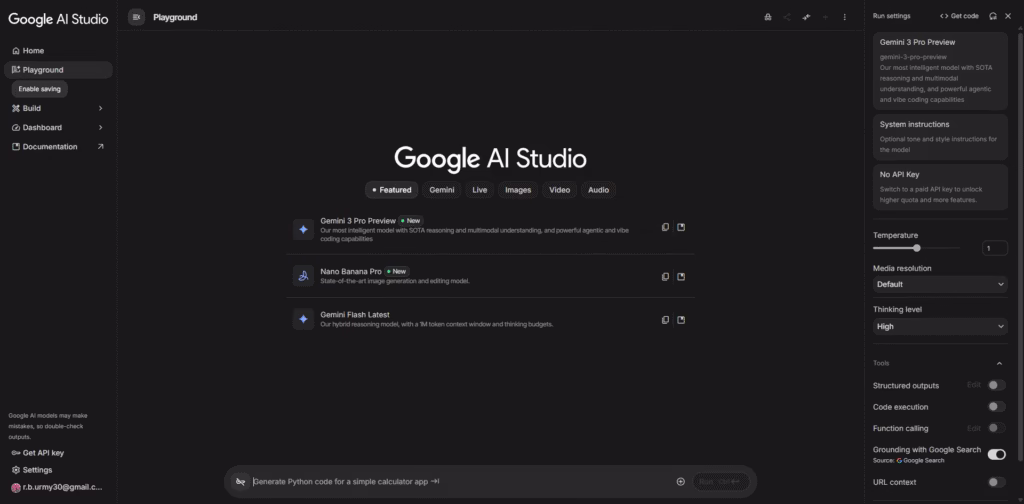Image resolution: width=1024 pixels, height=504 pixels.
Task: Open the Gemini Flash Latest docs icon
Action: pyautogui.click(x=681, y=320)
